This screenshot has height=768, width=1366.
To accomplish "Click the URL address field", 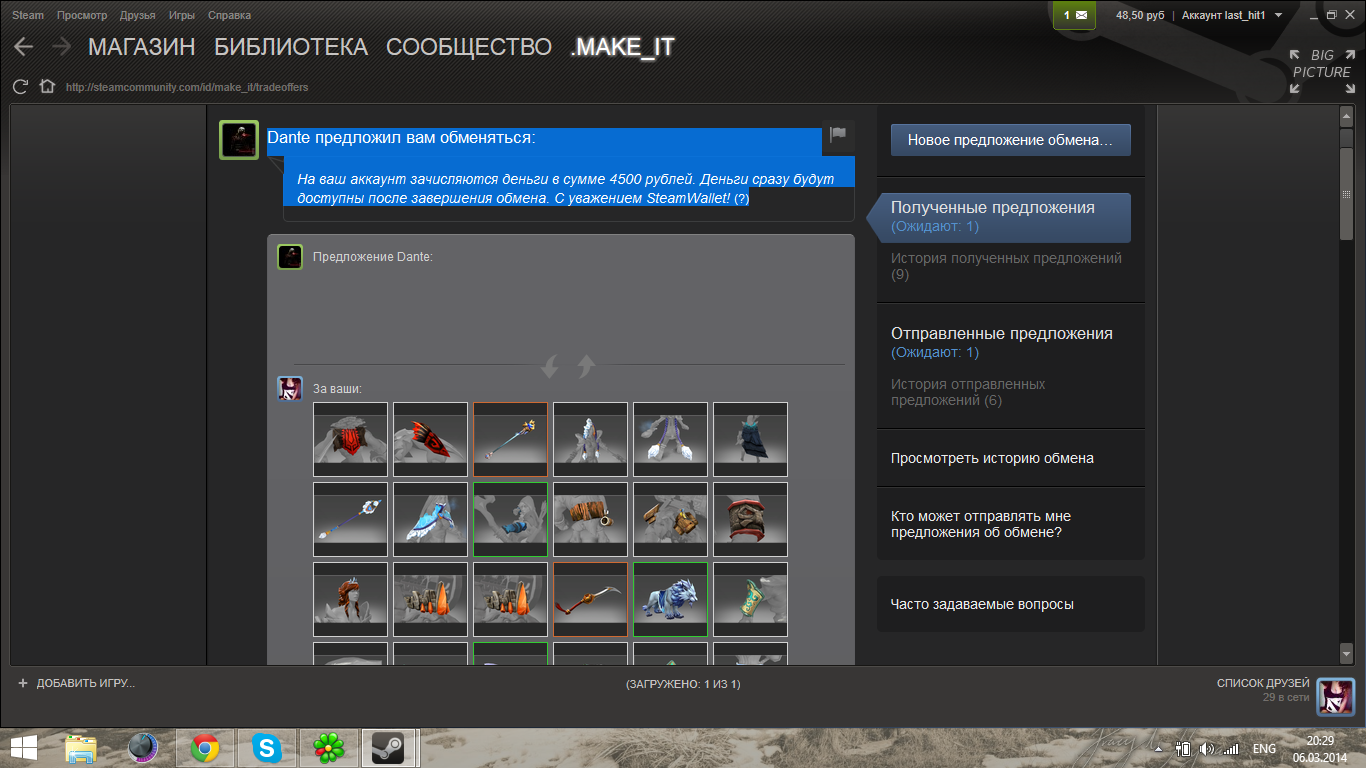I will [x=187, y=87].
